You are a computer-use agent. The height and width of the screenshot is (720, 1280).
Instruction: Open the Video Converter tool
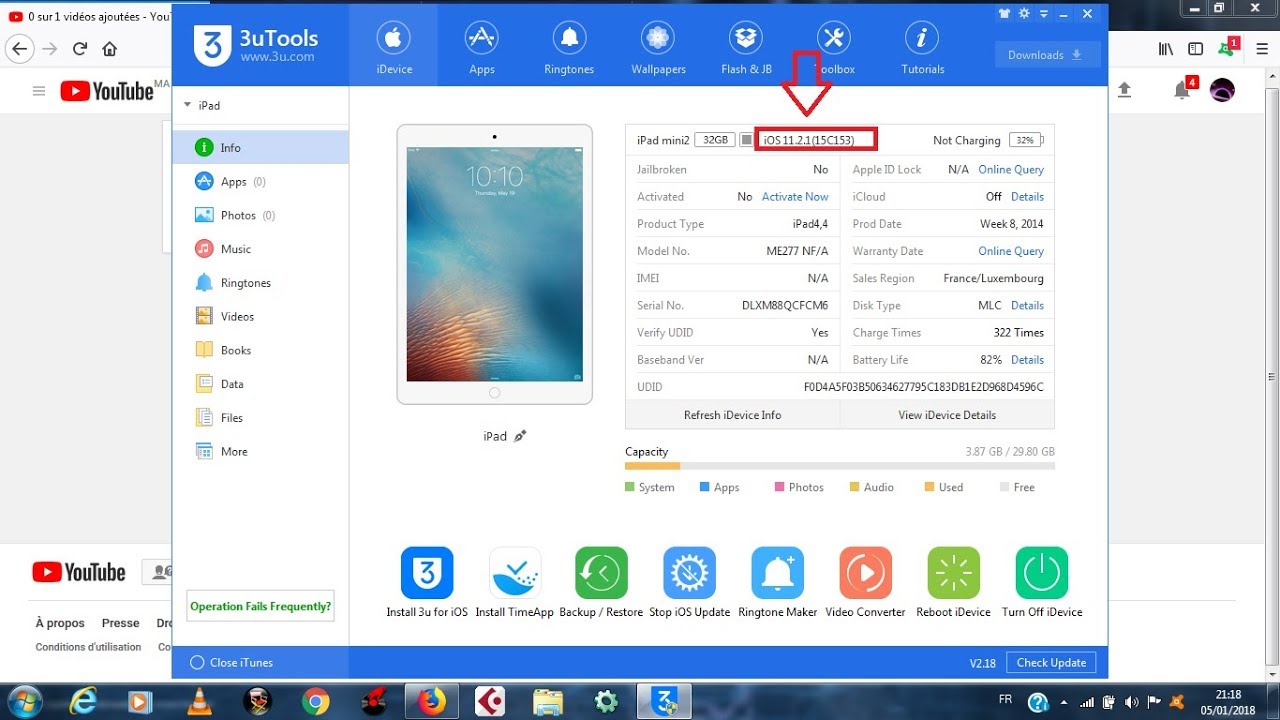866,573
